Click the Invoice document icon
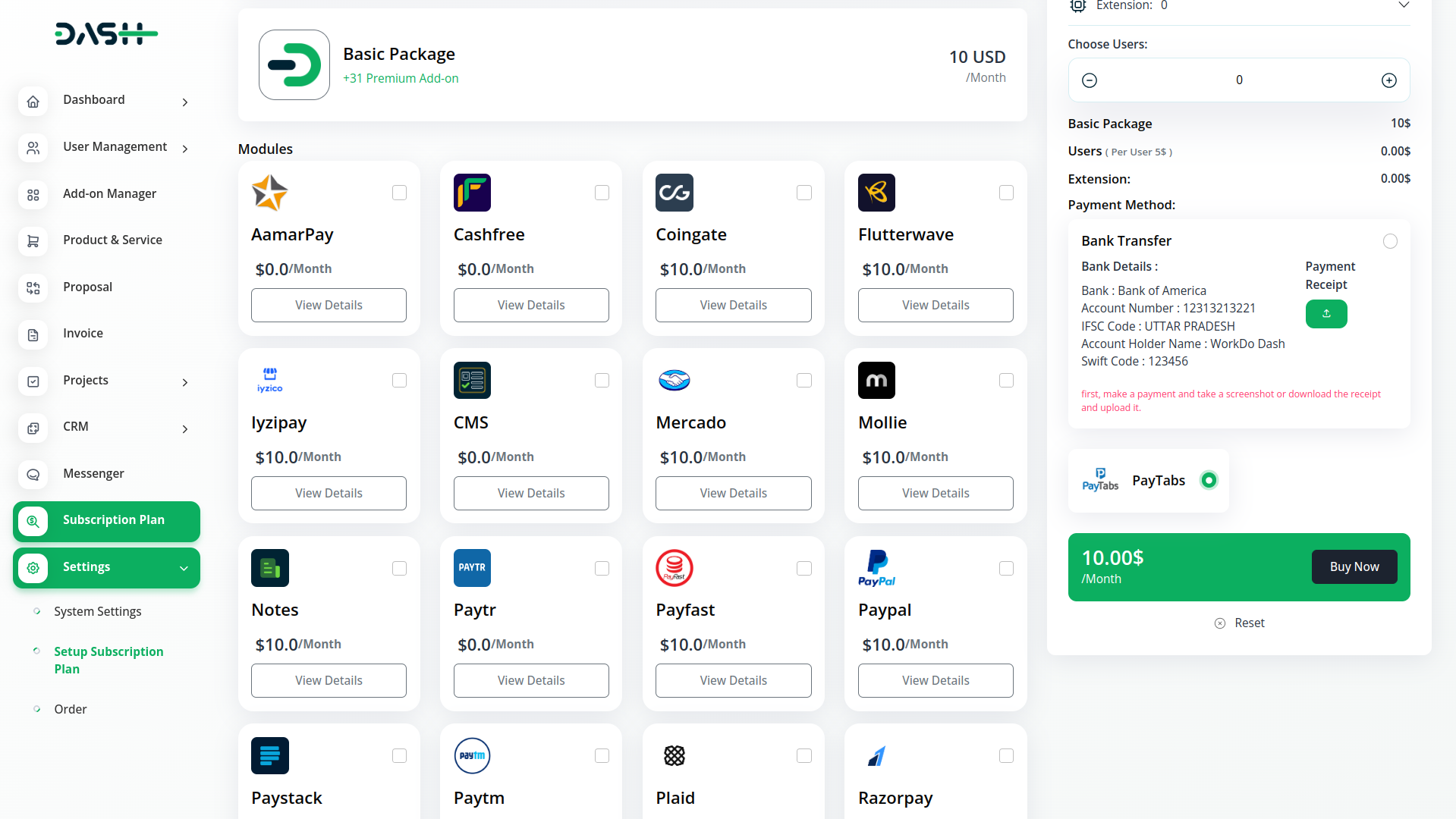The width and height of the screenshot is (1456, 819). (x=33, y=334)
